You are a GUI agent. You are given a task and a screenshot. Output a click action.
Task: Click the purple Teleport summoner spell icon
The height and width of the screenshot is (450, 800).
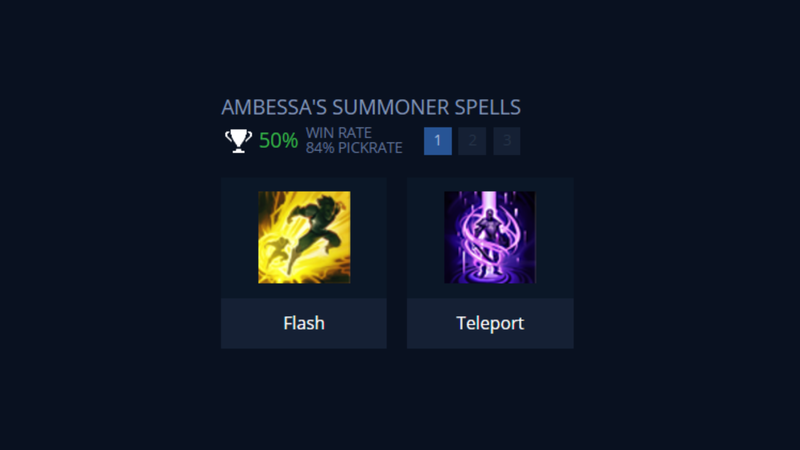(x=490, y=237)
